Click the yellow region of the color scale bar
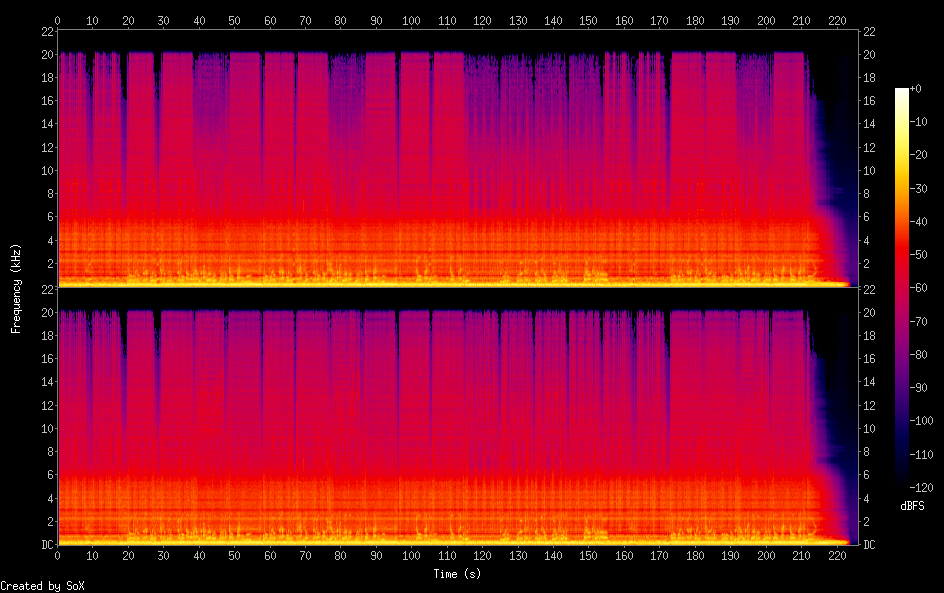This screenshot has height=593, width=944. pos(902,170)
